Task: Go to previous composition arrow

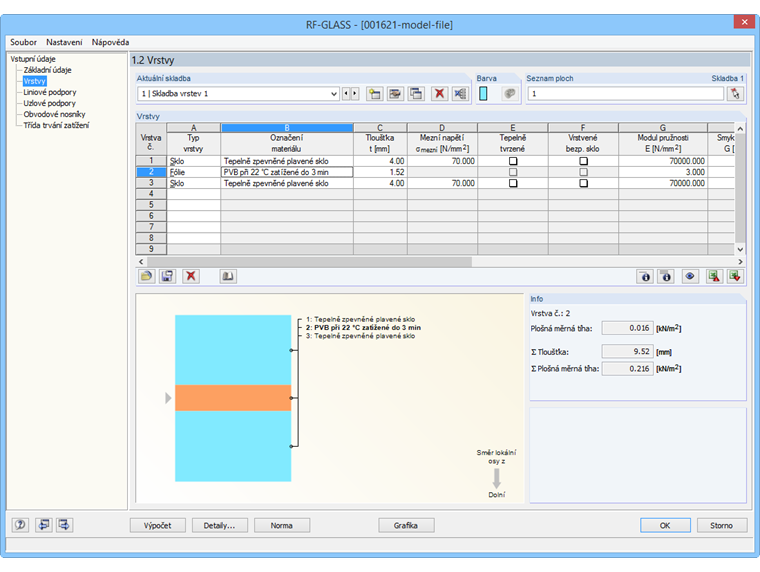Action: tap(346, 94)
